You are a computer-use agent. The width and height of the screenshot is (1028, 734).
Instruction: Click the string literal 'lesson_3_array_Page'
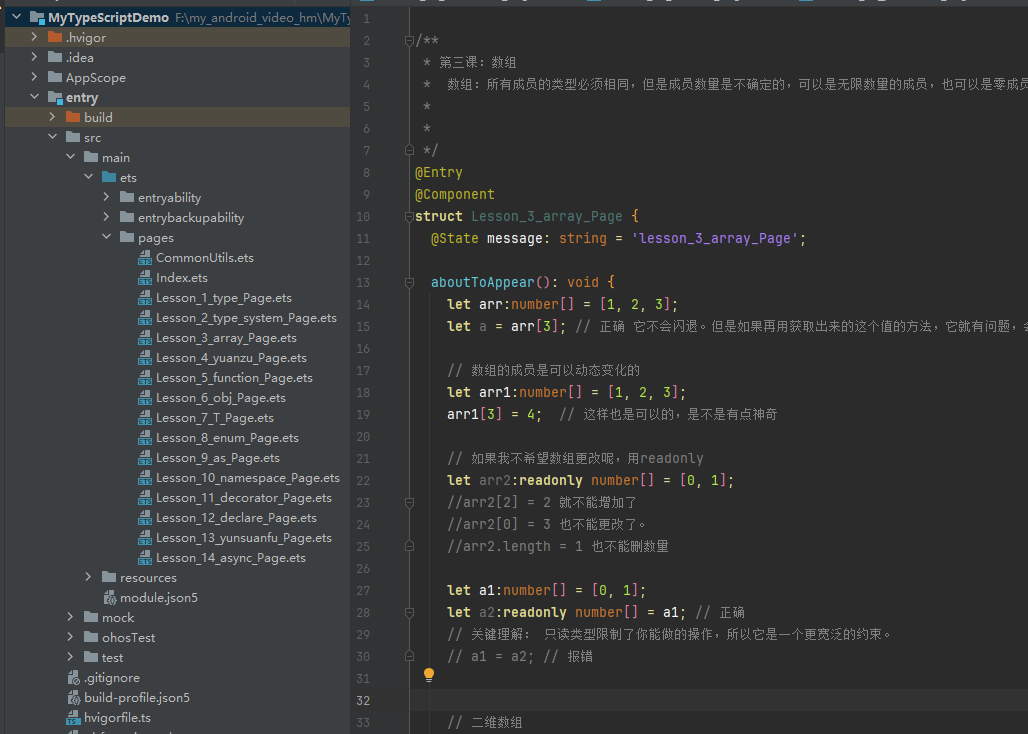click(715, 239)
